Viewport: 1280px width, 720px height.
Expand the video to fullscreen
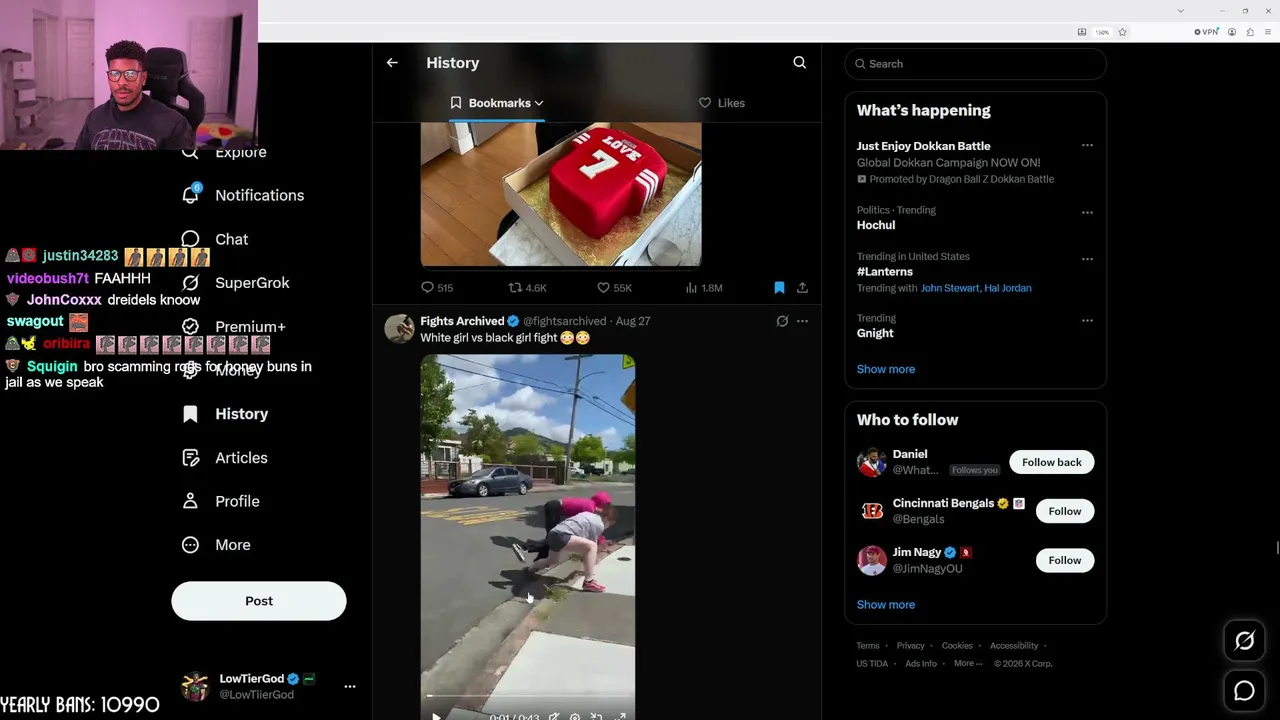620,716
